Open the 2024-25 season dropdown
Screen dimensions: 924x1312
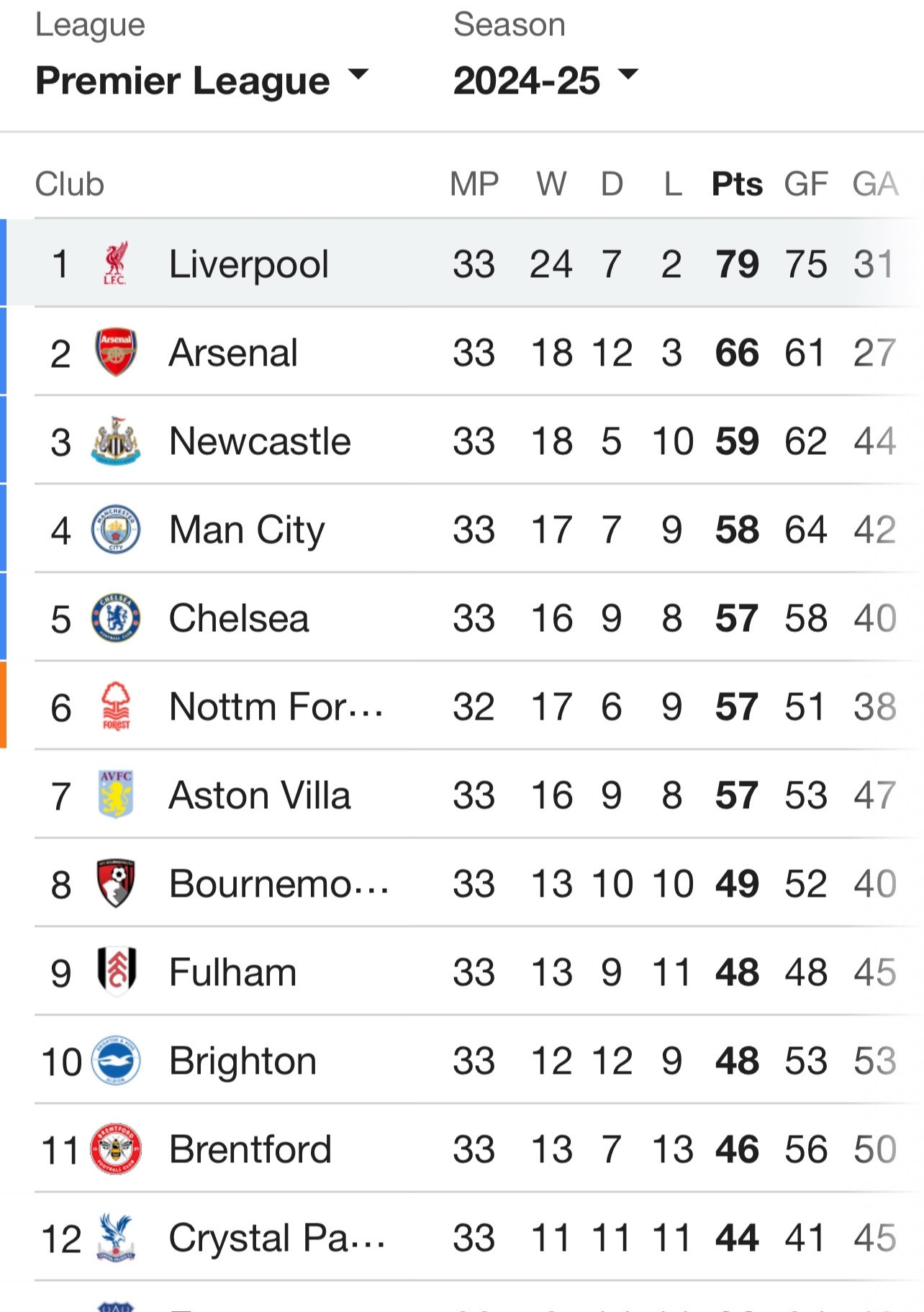[x=546, y=80]
